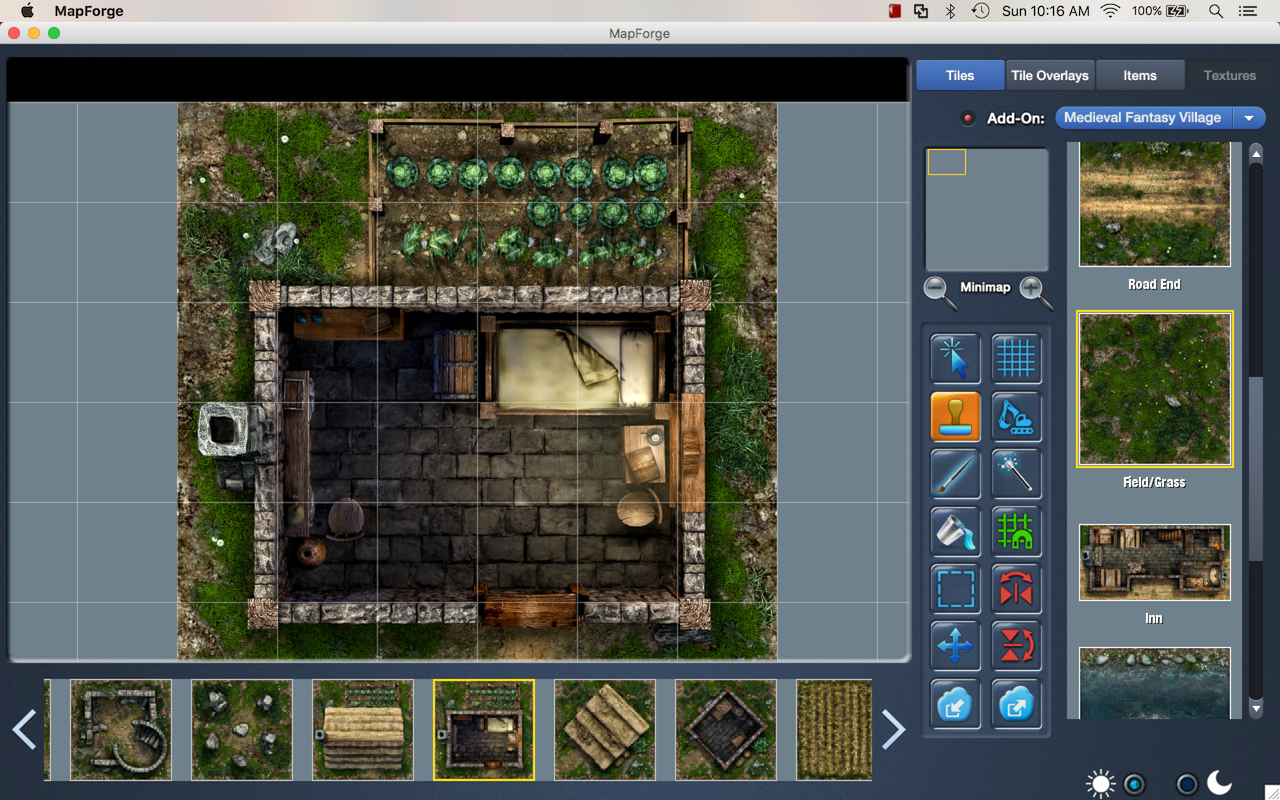This screenshot has width=1280, height=800.
Task: Select the Road End tile
Action: (1155, 204)
